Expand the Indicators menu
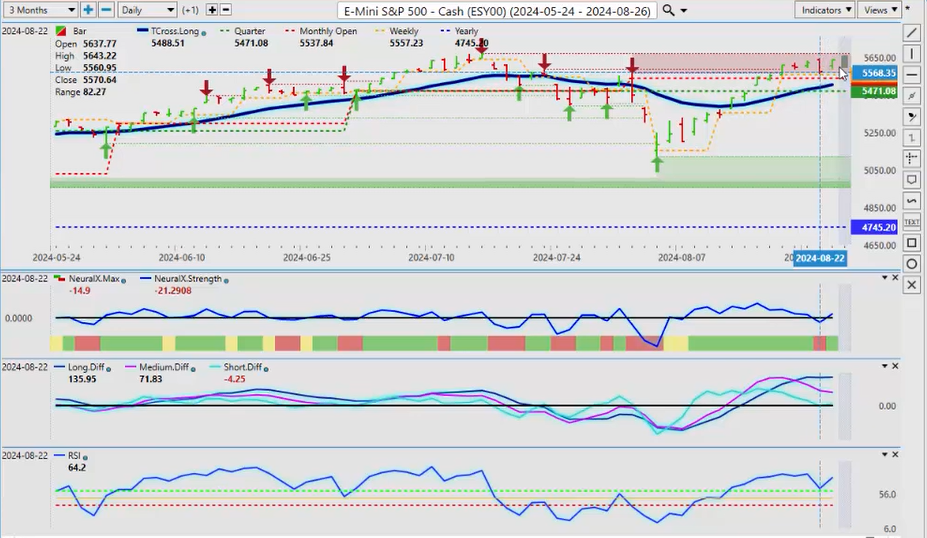 pos(826,10)
